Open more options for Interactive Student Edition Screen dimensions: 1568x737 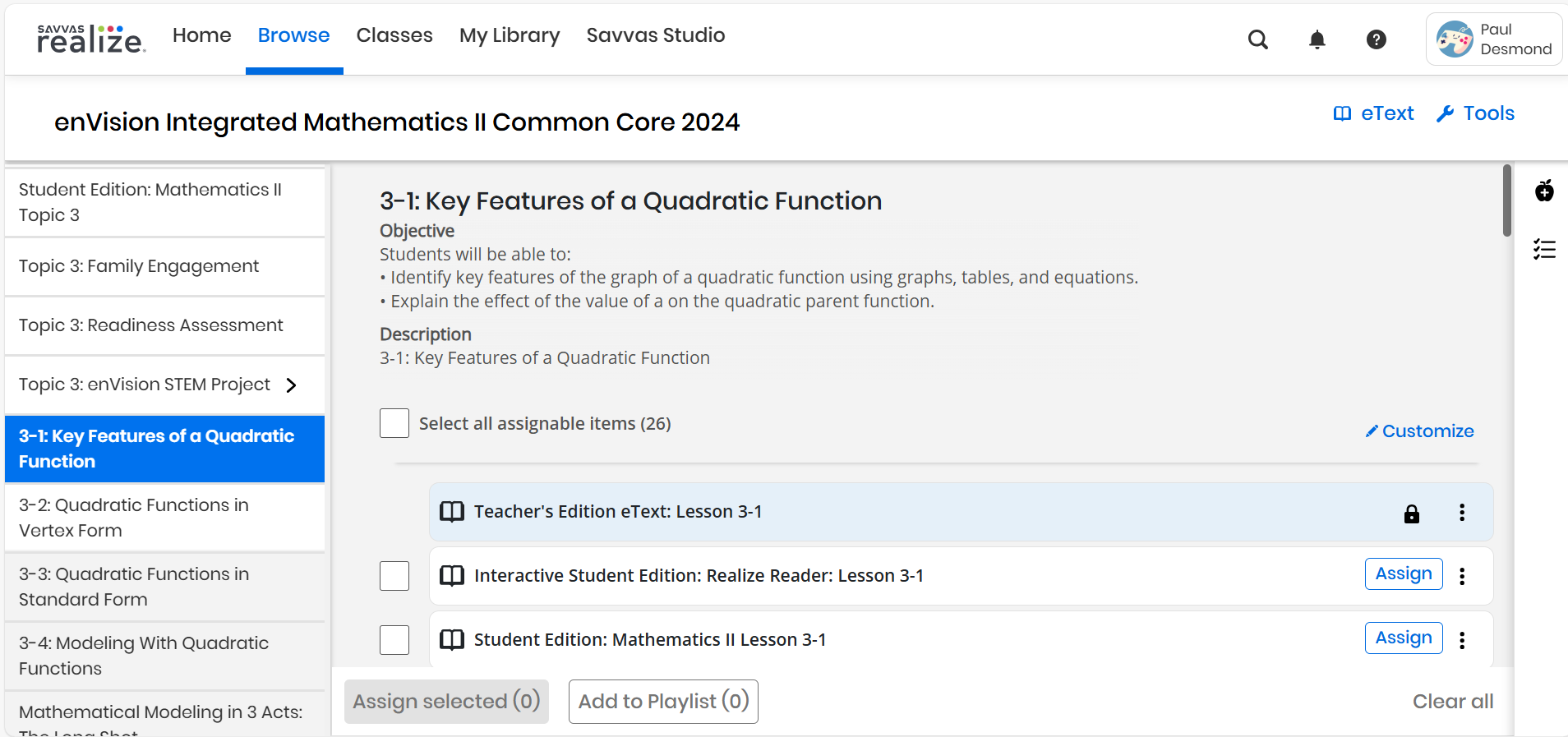[x=1462, y=576]
